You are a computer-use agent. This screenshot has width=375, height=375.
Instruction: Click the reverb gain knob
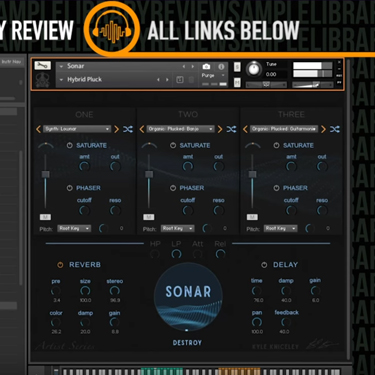click(x=114, y=322)
